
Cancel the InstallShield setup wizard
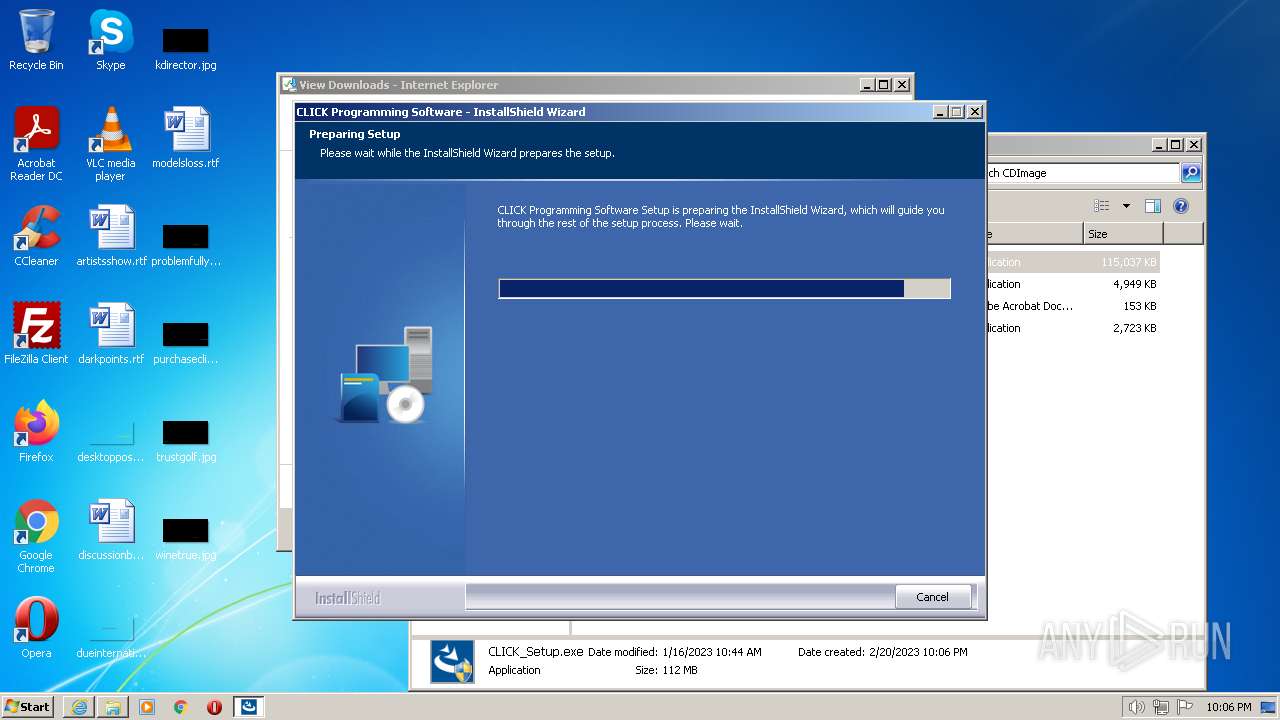click(x=932, y=597)
